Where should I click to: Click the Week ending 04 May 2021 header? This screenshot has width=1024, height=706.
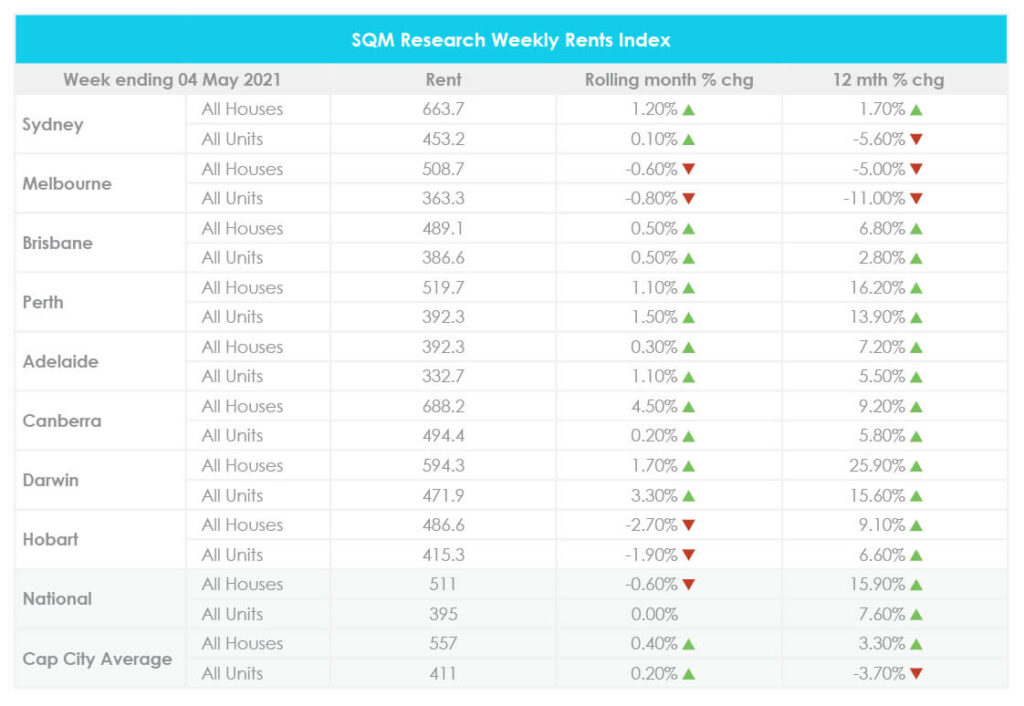[172, 79]
